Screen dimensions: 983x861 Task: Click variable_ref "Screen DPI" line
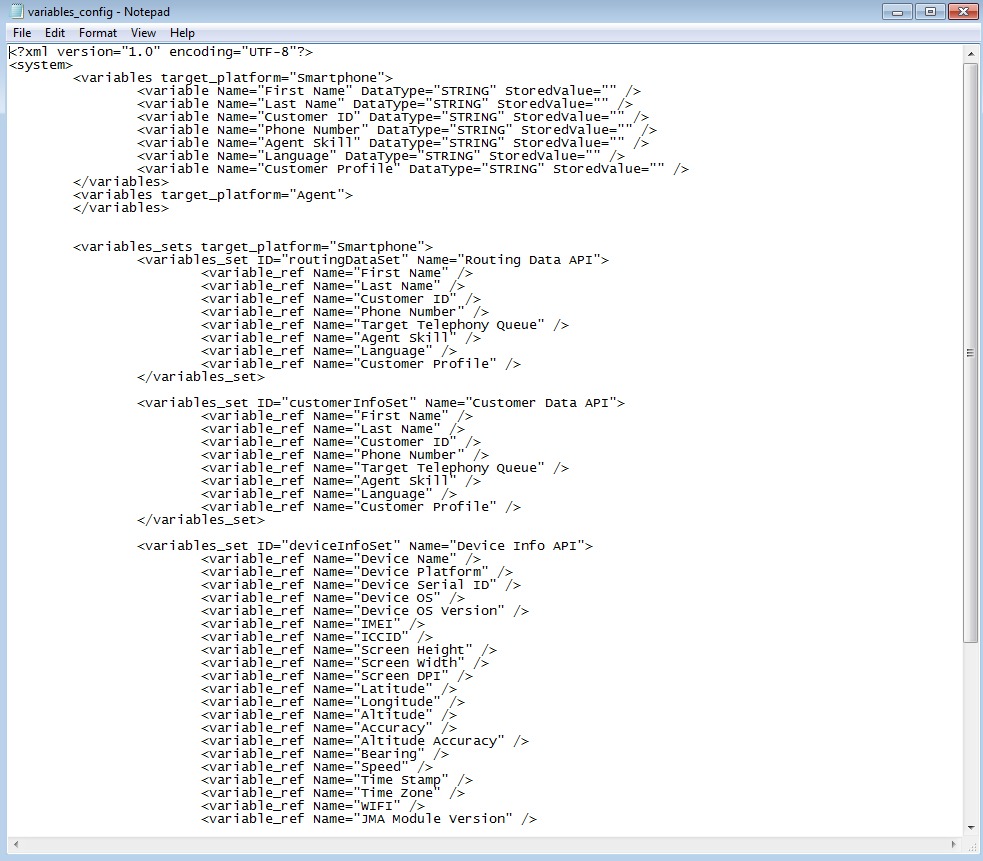click(x=337, y=676)
